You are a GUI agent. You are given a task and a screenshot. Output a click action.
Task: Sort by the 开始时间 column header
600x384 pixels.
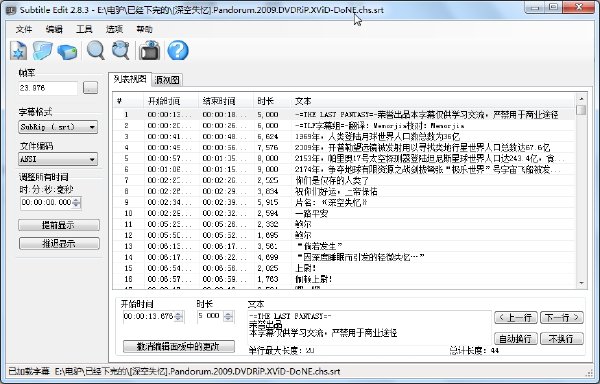point(171,101)
